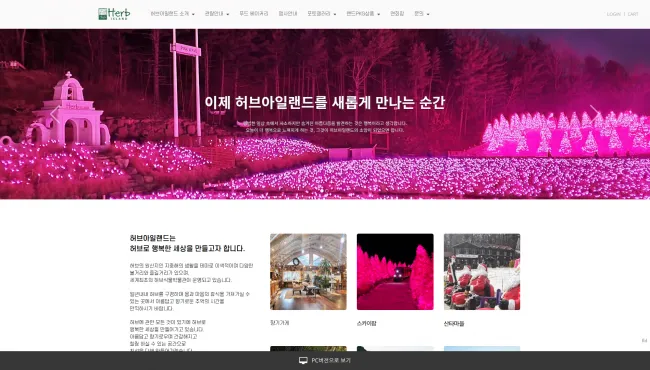The height and width of the screenshot is (370, 650).
Task: Open the 산타마을 Santa figures thumbnail
Action: pyautogui.click(x=482, y=271)
